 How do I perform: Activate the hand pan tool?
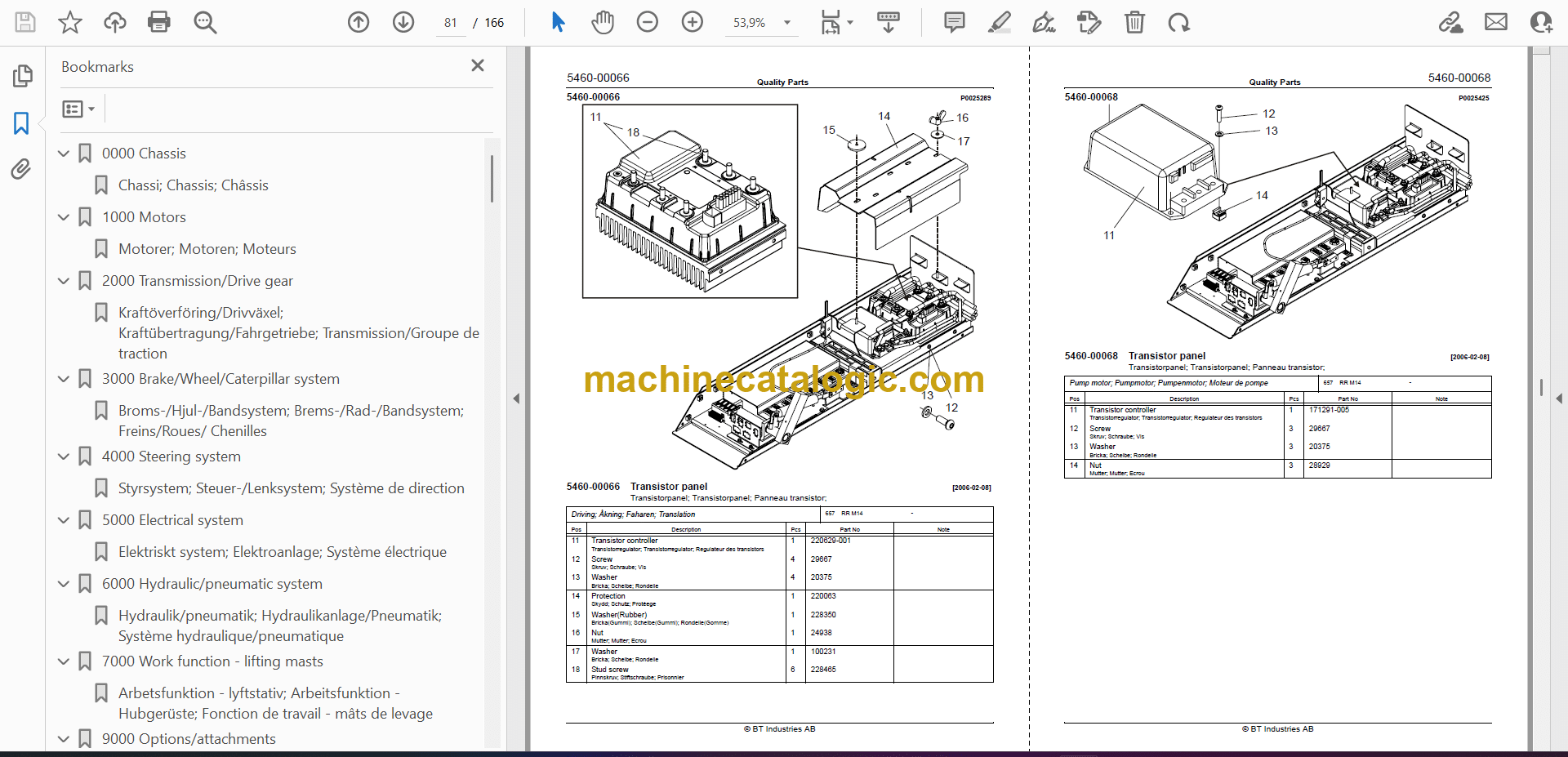pyautogui.click(x=603, y=22)
